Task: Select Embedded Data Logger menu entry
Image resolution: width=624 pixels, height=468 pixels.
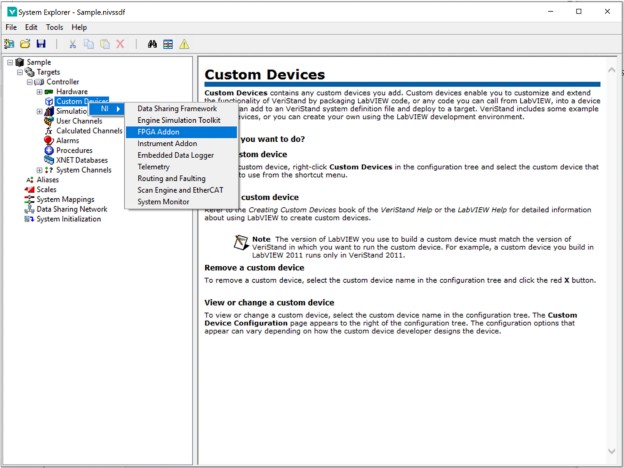Action: tap(181, 155)
